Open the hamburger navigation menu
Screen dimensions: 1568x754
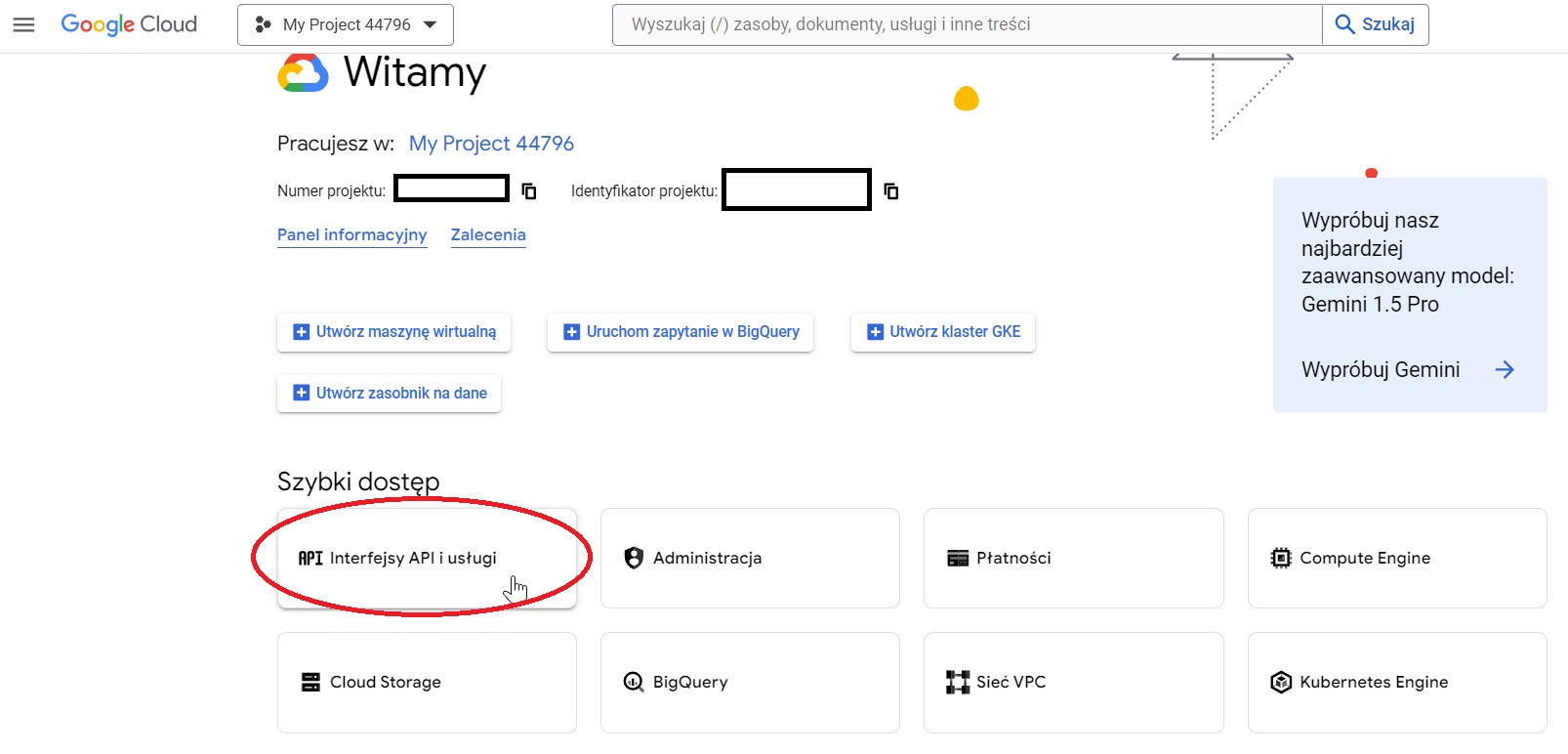23,24
